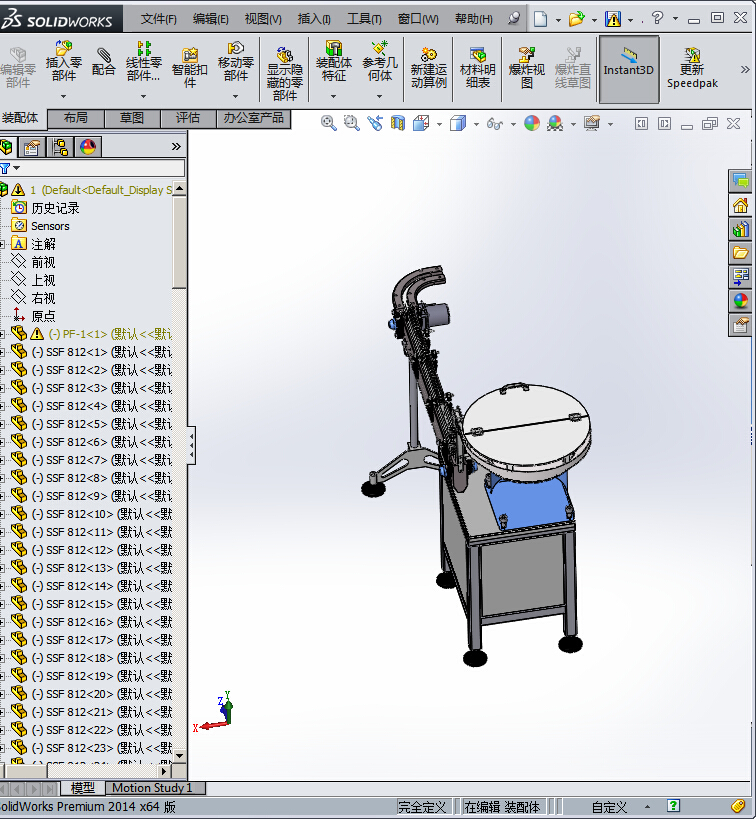Open the Display Style dropdown arrow
Image resolution: width=756 pixels, height=819 pixels.
click(x=476, y=124)
